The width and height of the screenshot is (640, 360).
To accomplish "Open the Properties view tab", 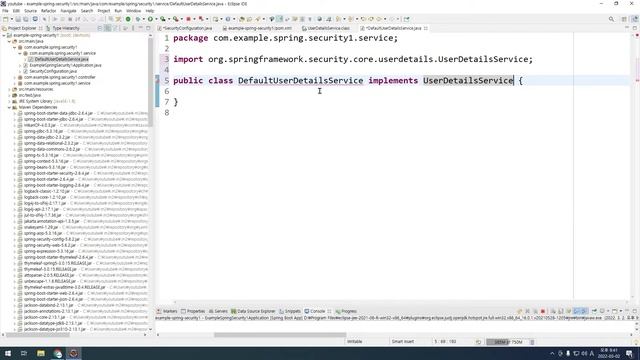I will pyautogui.click(x=193, y=311).
